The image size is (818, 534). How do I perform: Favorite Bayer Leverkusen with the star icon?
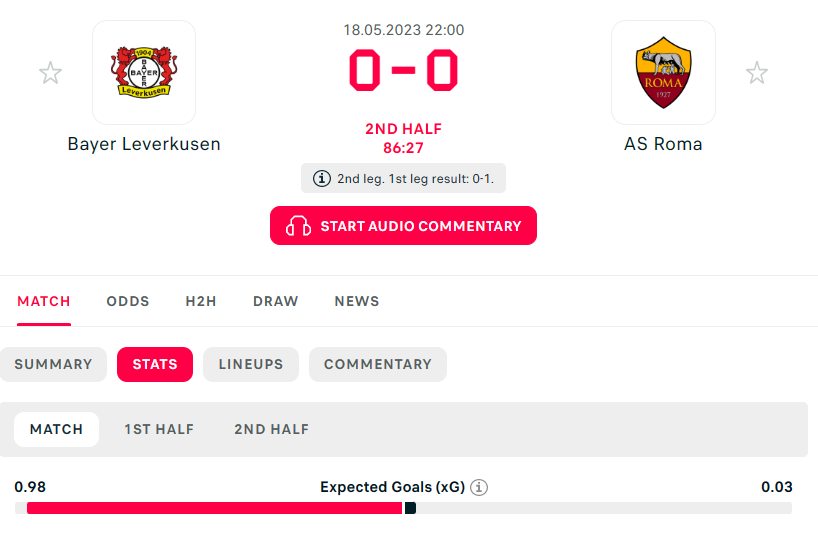tap(50, 73)
